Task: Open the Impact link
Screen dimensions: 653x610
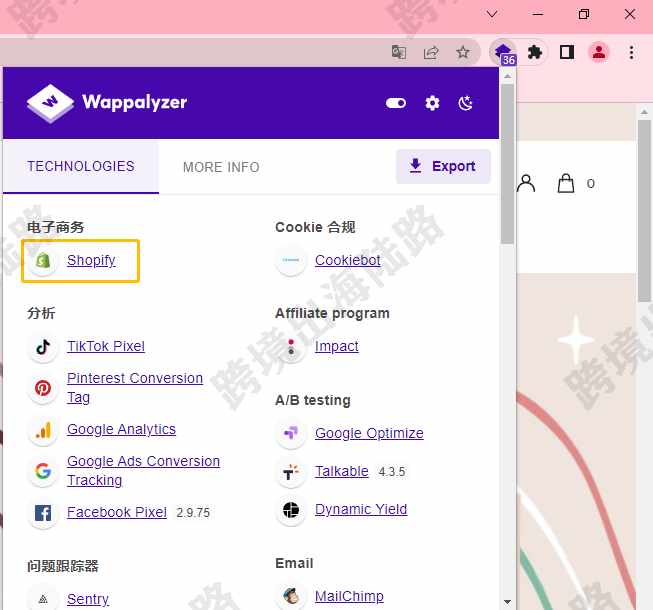Action: tap(336, 346)
